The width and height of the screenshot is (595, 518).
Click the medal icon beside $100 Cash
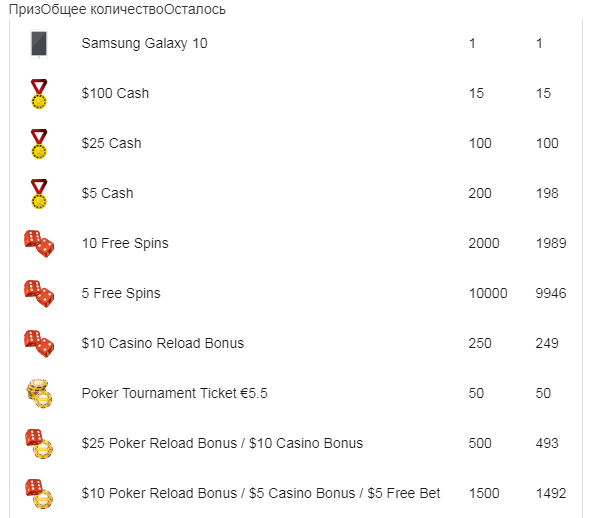(x=39, y=94)
